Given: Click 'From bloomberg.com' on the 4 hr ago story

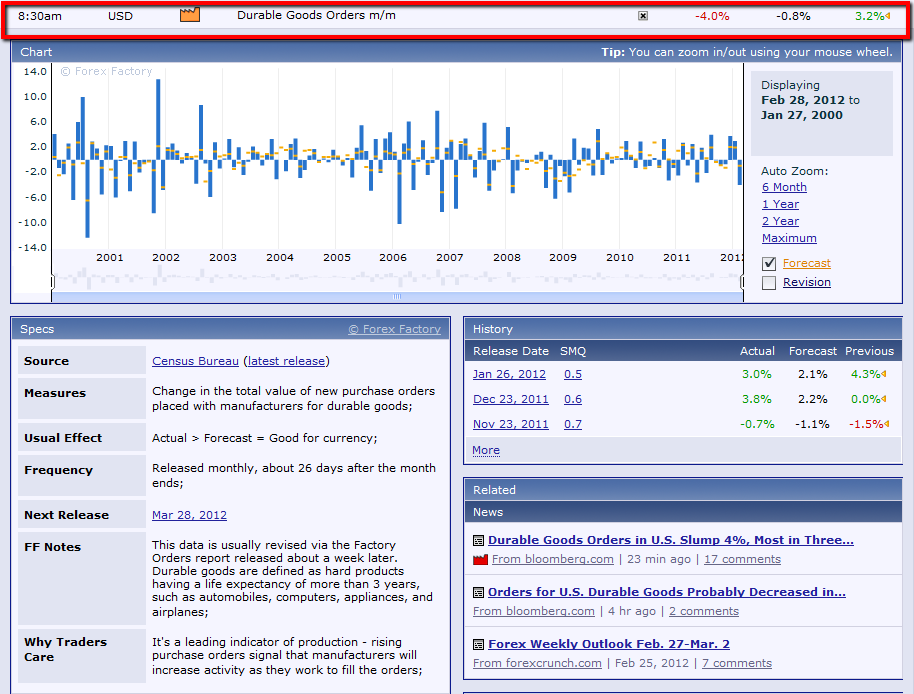Looking at the screenshot, I should [534, 611].
